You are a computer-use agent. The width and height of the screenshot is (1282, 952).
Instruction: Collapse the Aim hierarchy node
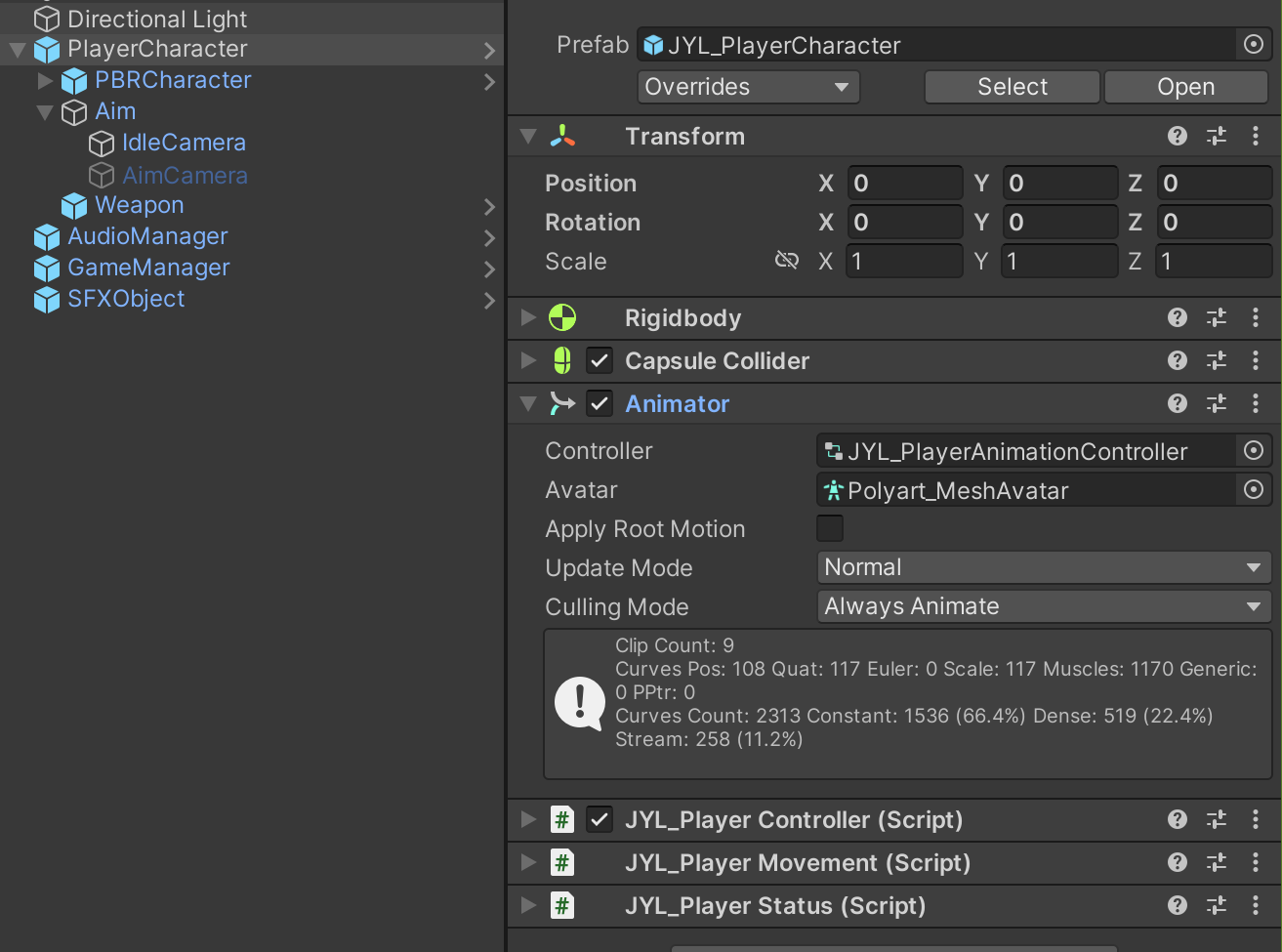tap(45, 112)
